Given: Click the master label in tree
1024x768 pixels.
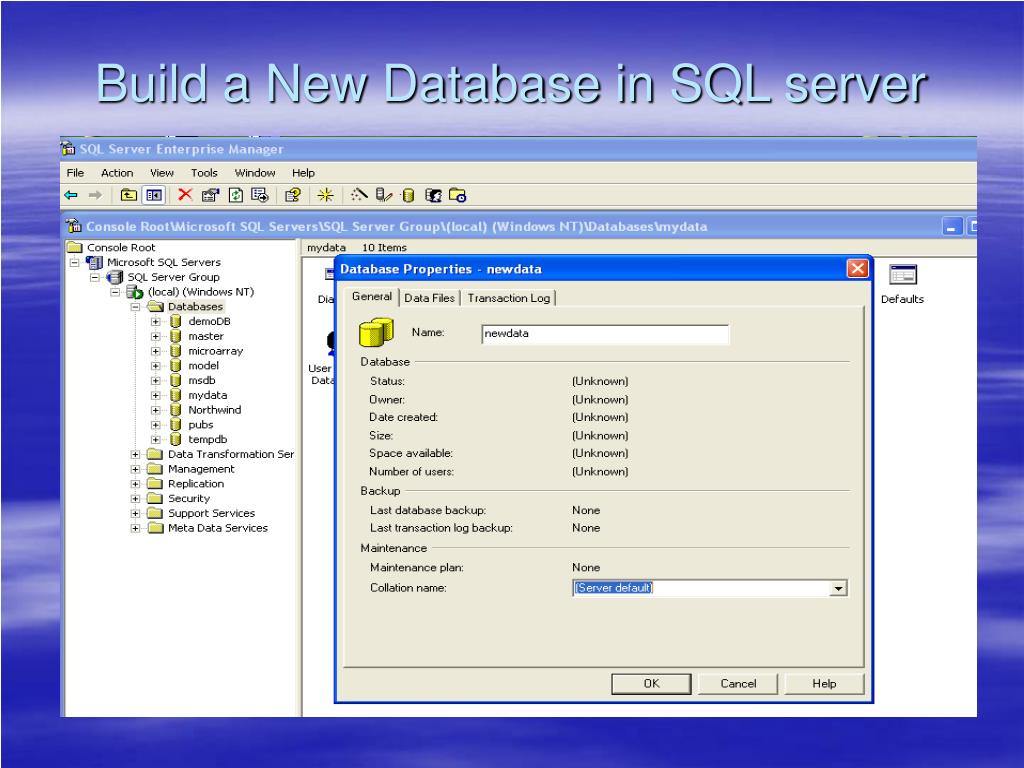Looking at the screenshot, I should pos(206,336).
